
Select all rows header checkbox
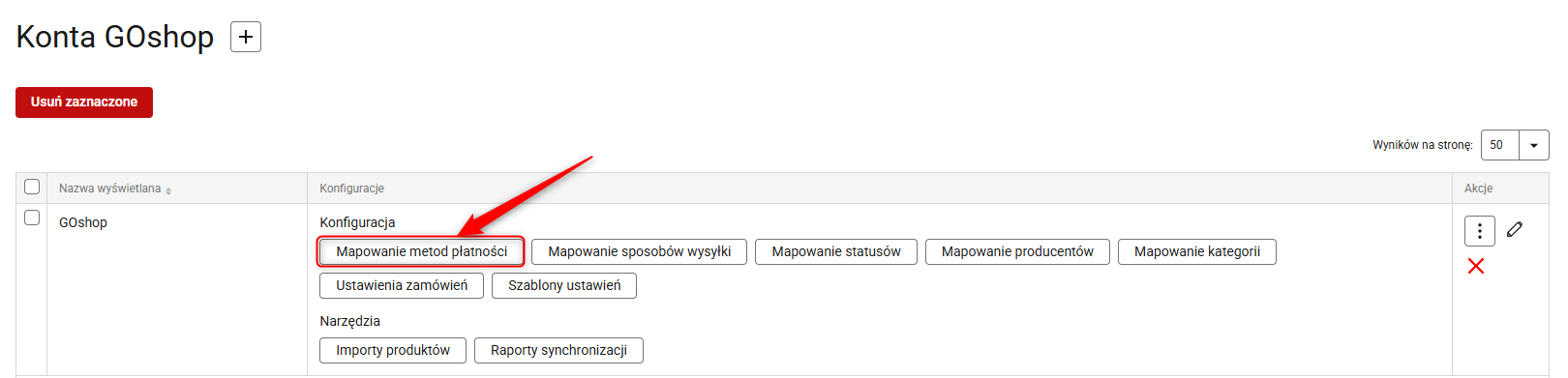32,187
